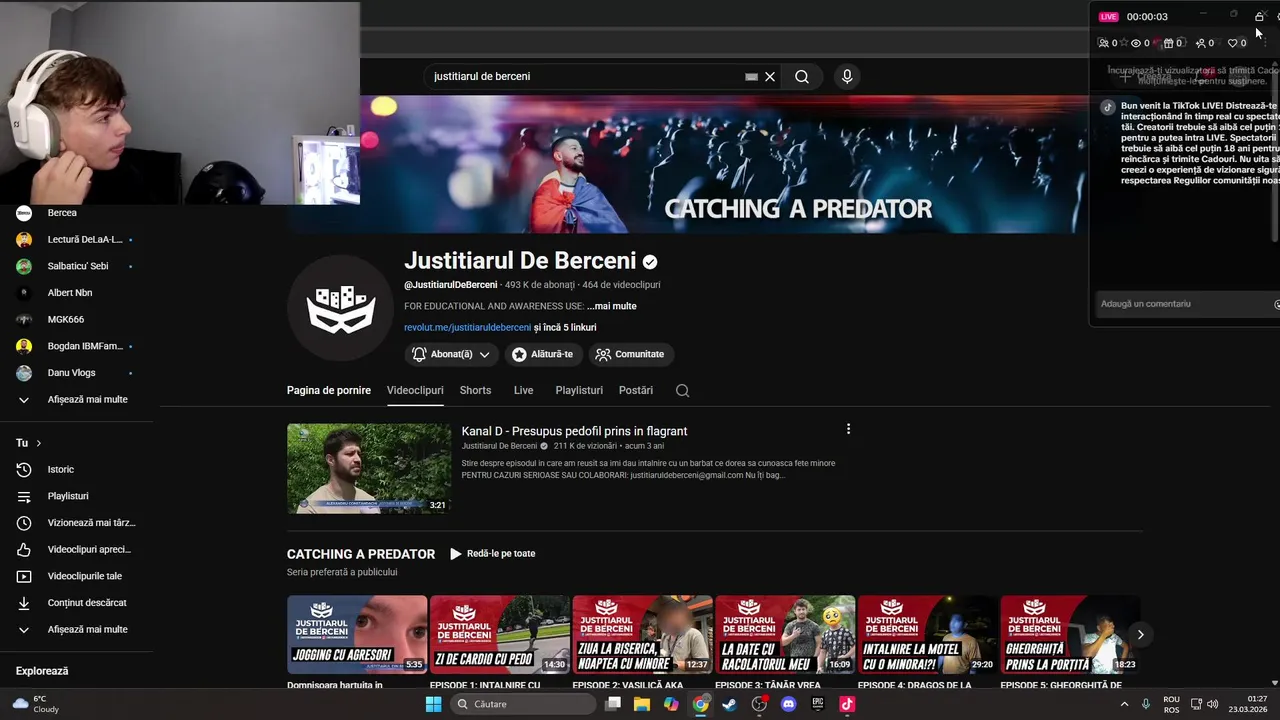The image size is (1280, 720).
Task: Click the new followers icon in TikTok panel
Action: (x=1200, y=43)
